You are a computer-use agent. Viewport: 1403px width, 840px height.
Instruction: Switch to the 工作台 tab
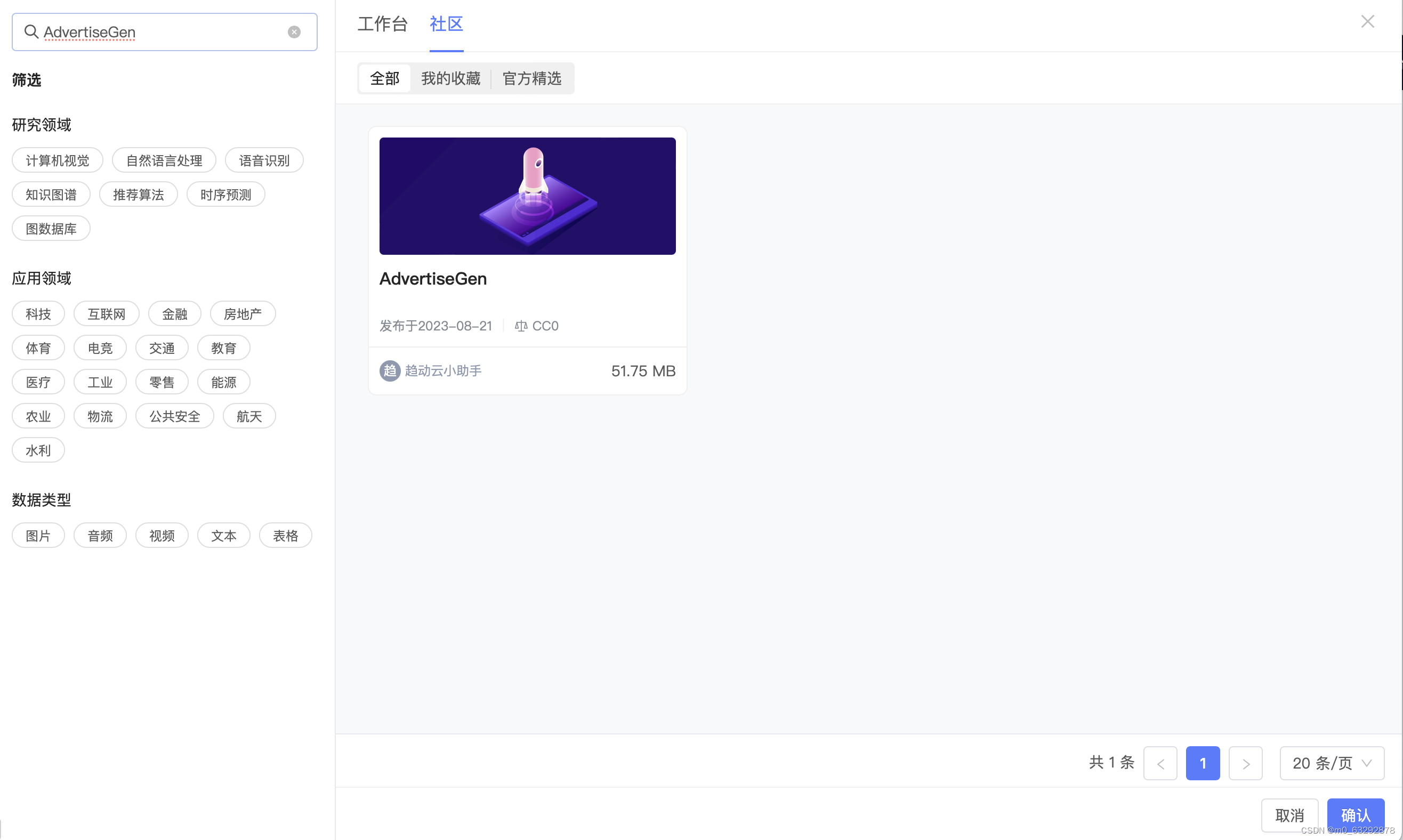[382, 25]
